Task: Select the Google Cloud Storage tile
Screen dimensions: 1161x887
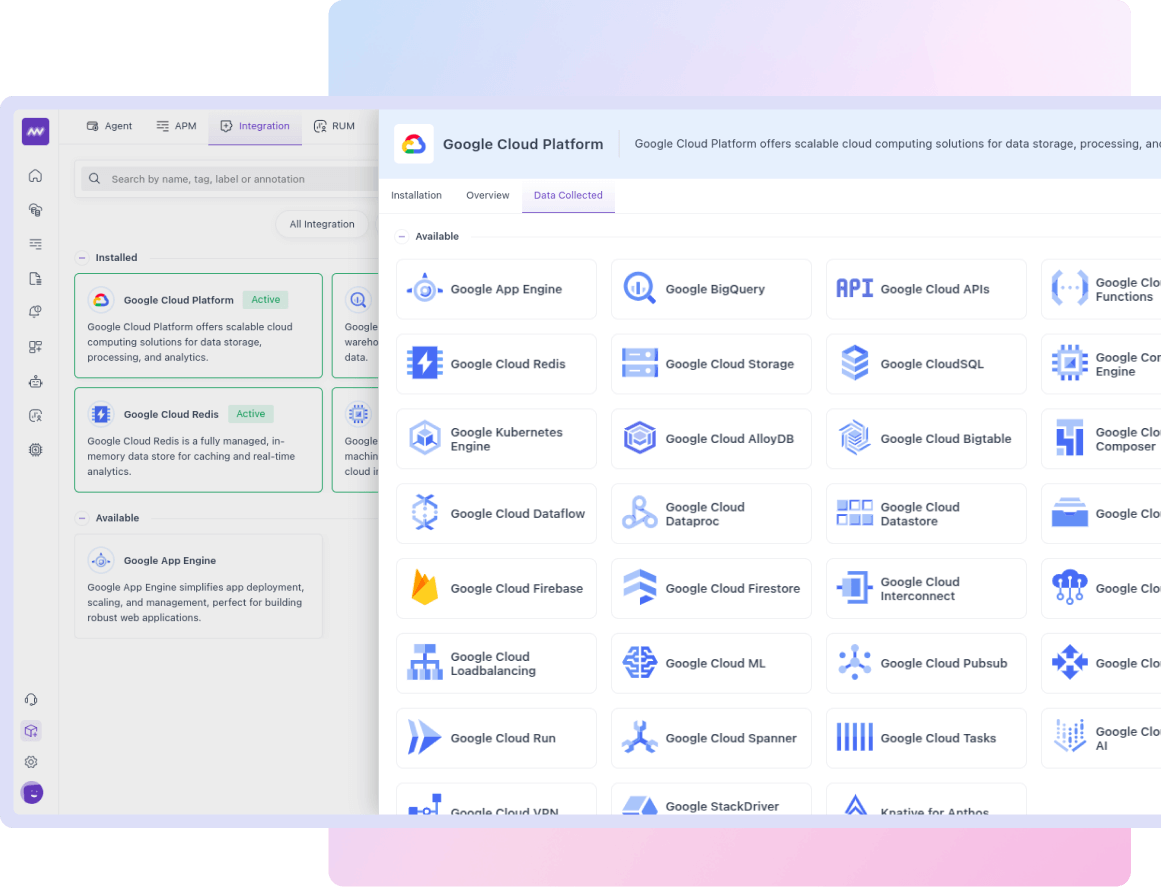Action: pos(711,364)
